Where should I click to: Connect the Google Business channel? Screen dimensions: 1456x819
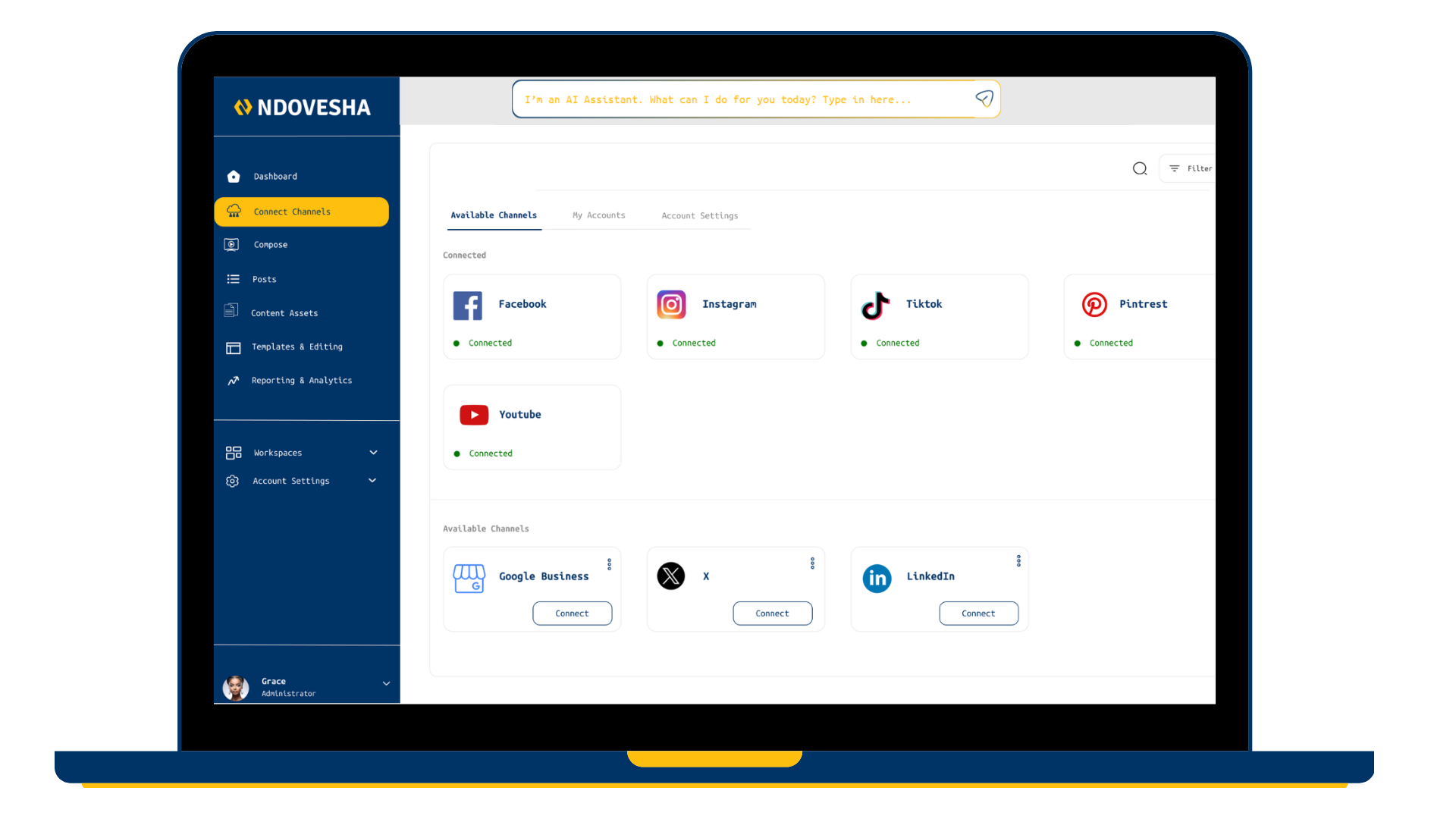tap(572, 612)
